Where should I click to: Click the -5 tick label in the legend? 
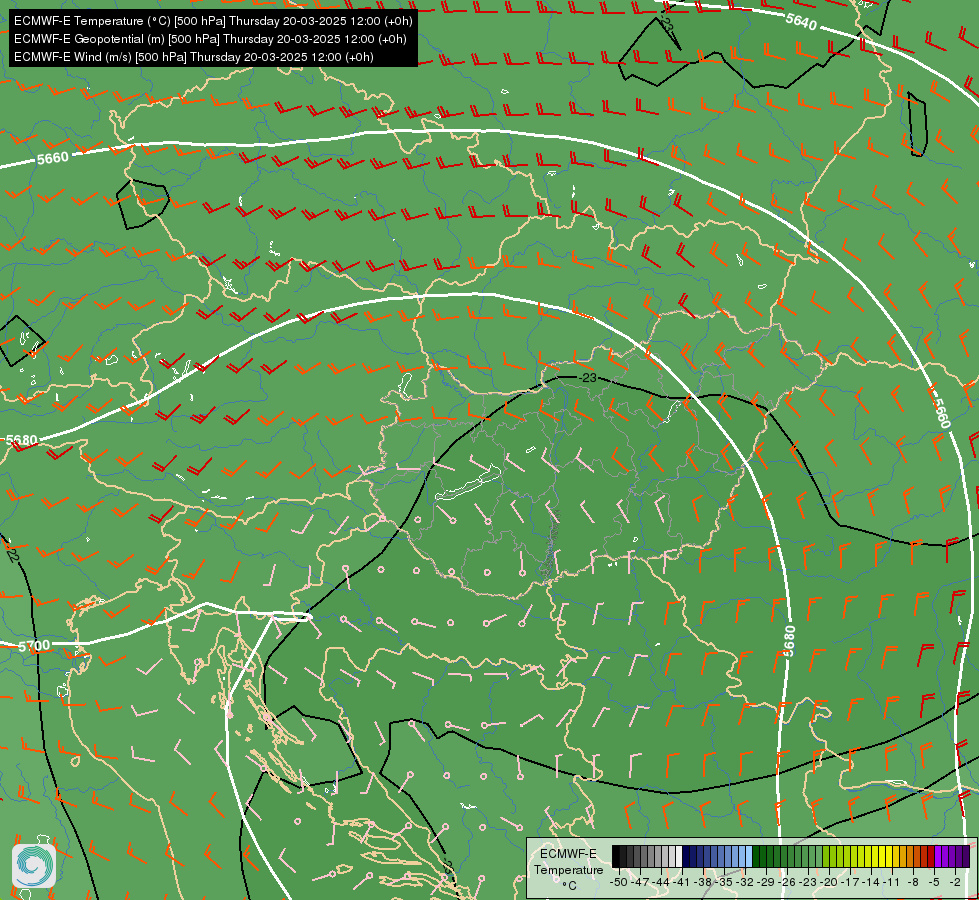pos(935,882)
